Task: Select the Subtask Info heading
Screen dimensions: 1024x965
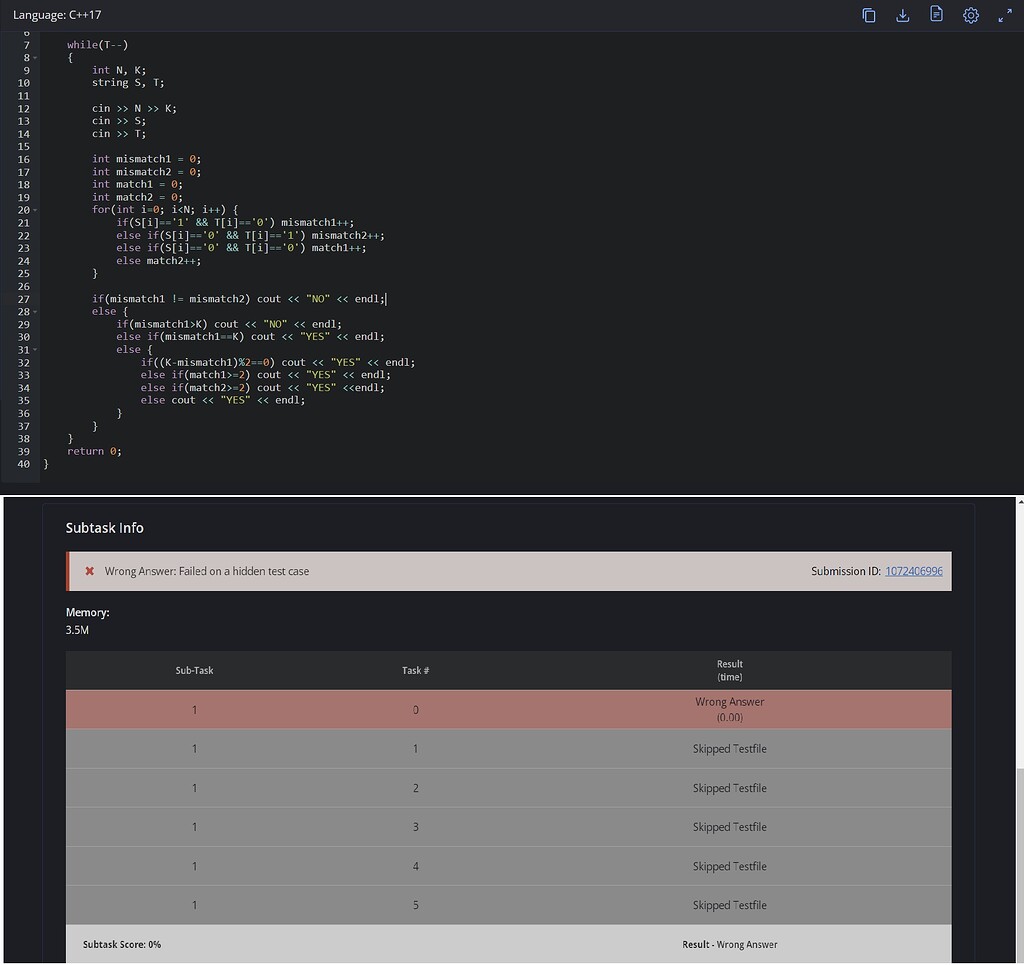Action: coord(103,528)
